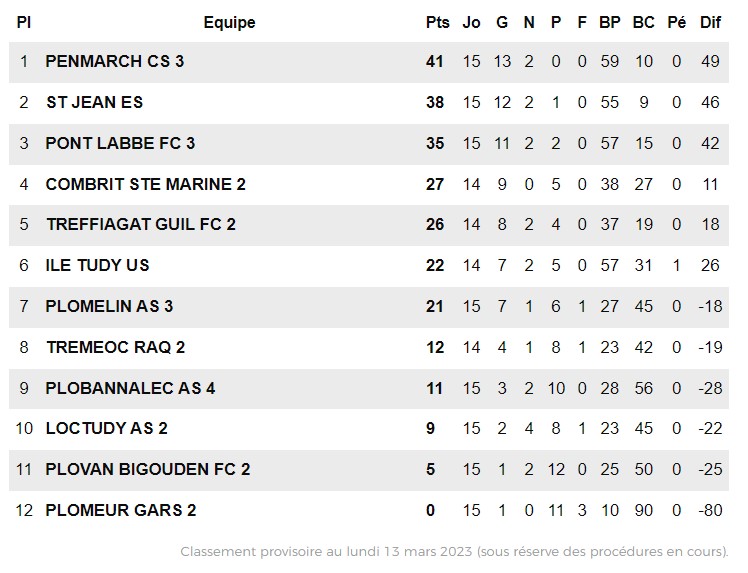Click TREMEOC RAQ 2 team name
This screenshot has height=573, width=748.
click(115, 347)
